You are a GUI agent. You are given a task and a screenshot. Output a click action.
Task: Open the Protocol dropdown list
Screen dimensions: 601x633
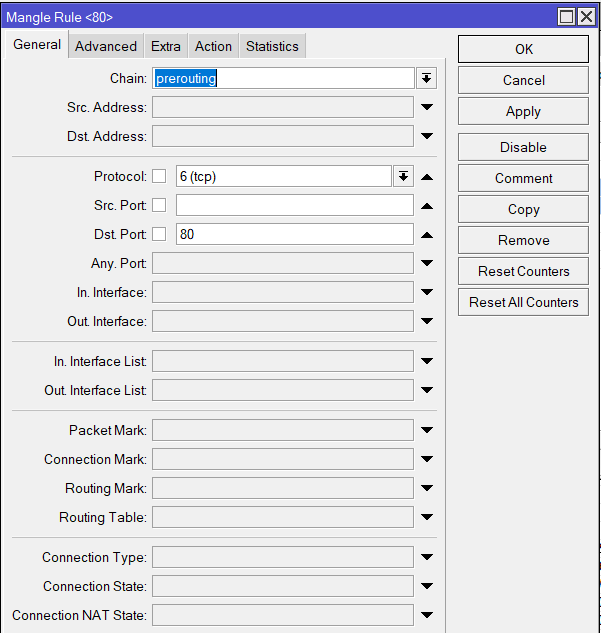coord(403,177)
